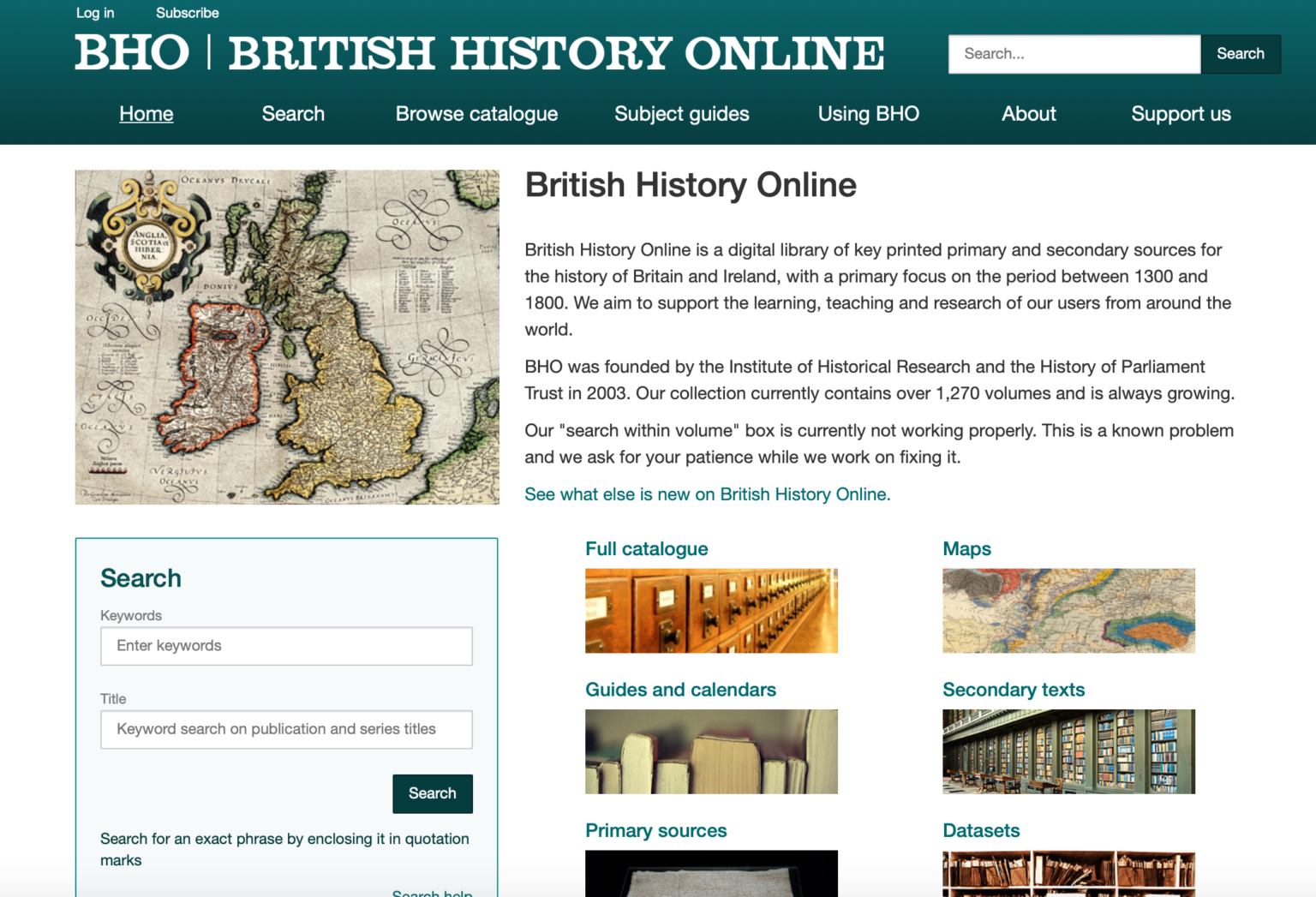Click the Guides and calendars books image

(x=711, y=751)
